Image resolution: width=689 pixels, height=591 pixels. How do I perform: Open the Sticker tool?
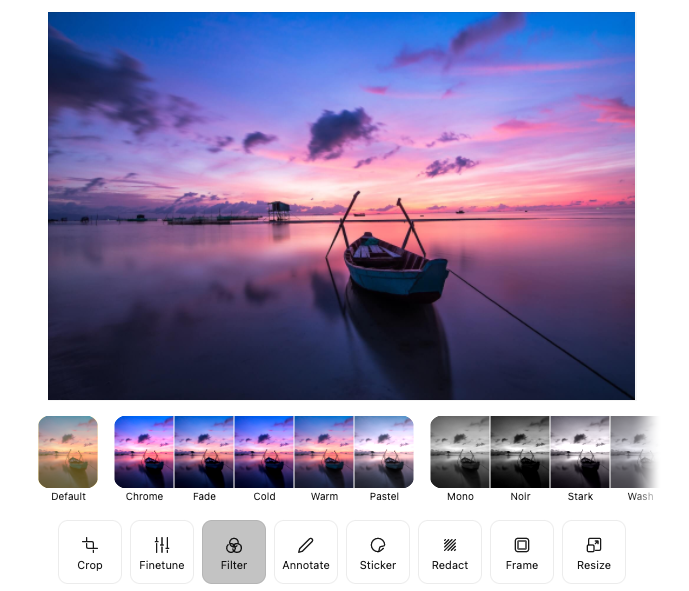[x=378, y=552]
